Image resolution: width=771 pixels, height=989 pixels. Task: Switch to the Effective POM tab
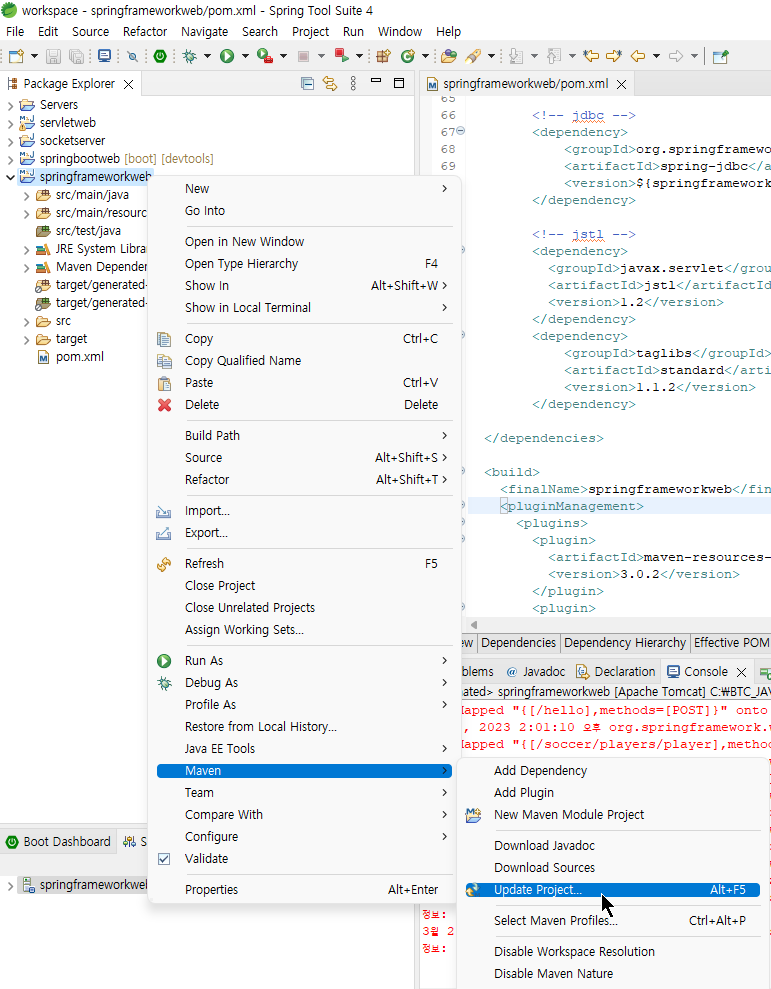731,643
